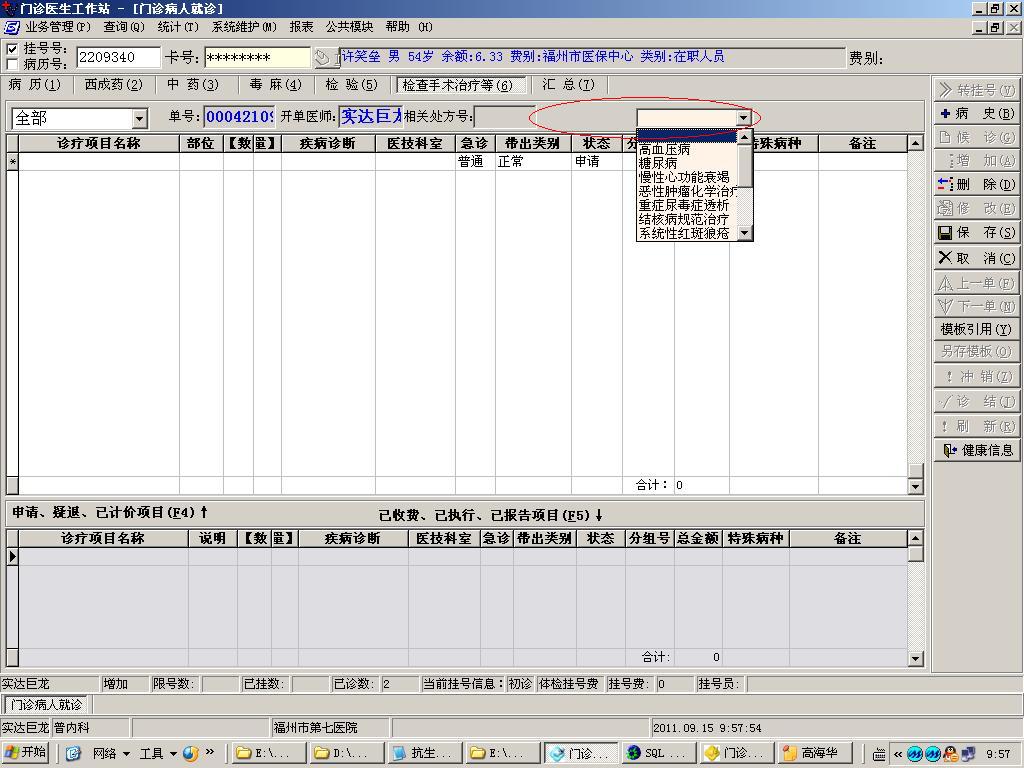Click 冲销(Z) reversal button

click(x=976, y=377)
